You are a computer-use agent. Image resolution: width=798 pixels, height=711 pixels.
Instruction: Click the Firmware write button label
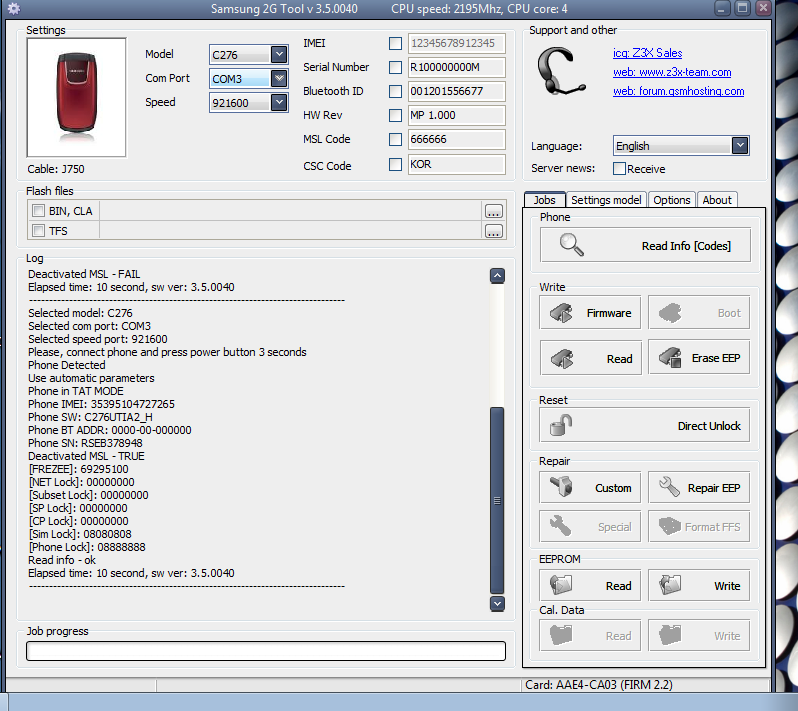pos(609,313)
